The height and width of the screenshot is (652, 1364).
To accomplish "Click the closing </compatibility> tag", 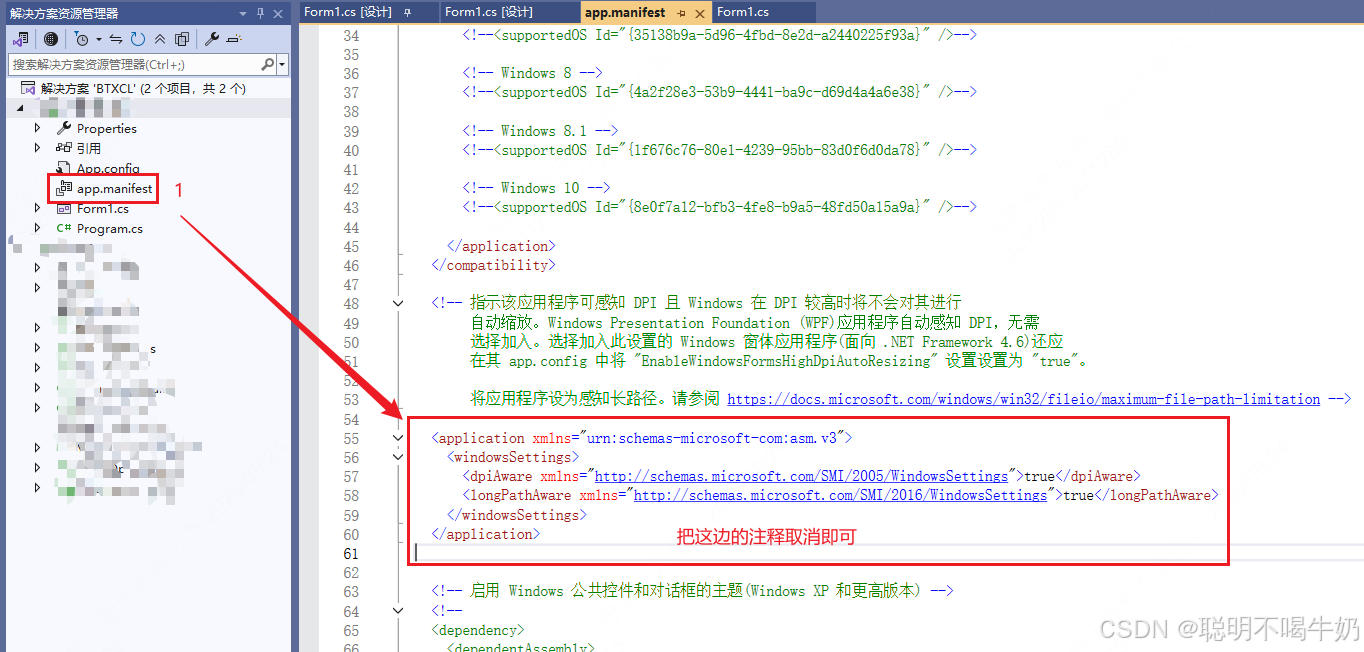I will 493,265.
